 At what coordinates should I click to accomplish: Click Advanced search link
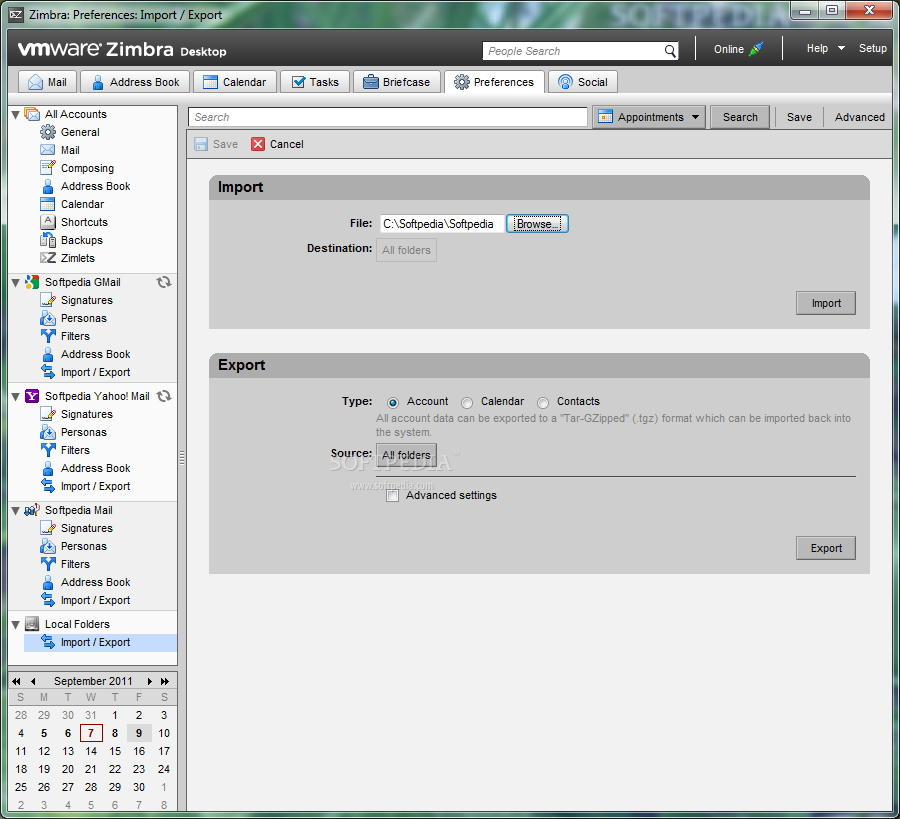pos(859,117)
